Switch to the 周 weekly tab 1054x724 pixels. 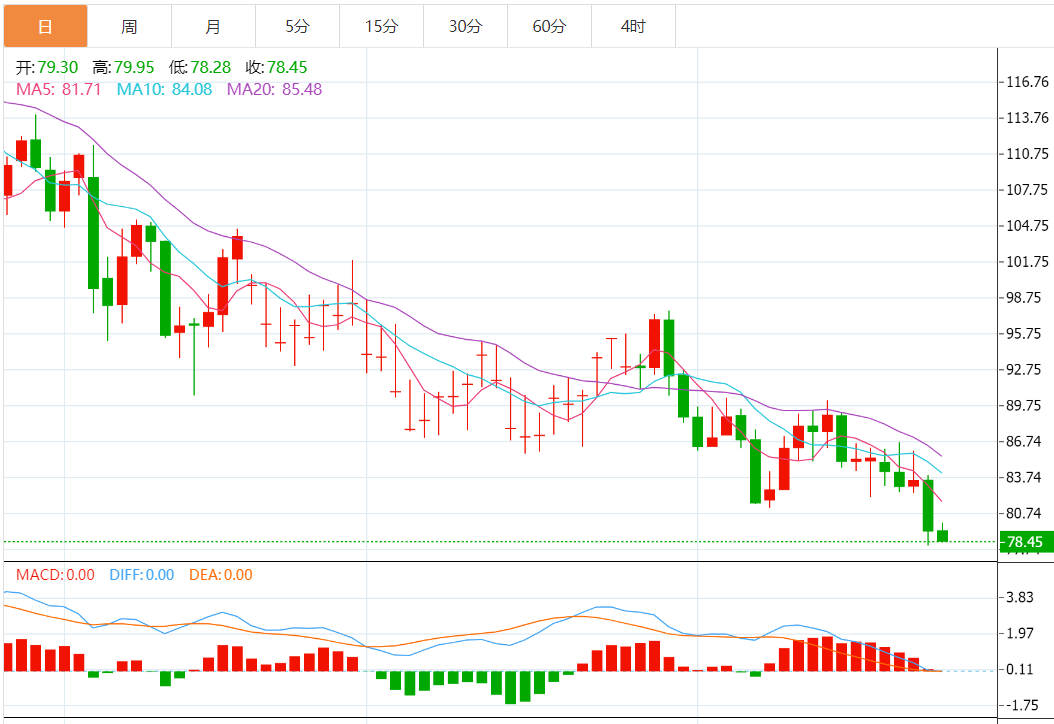click(x=129, y=26)
